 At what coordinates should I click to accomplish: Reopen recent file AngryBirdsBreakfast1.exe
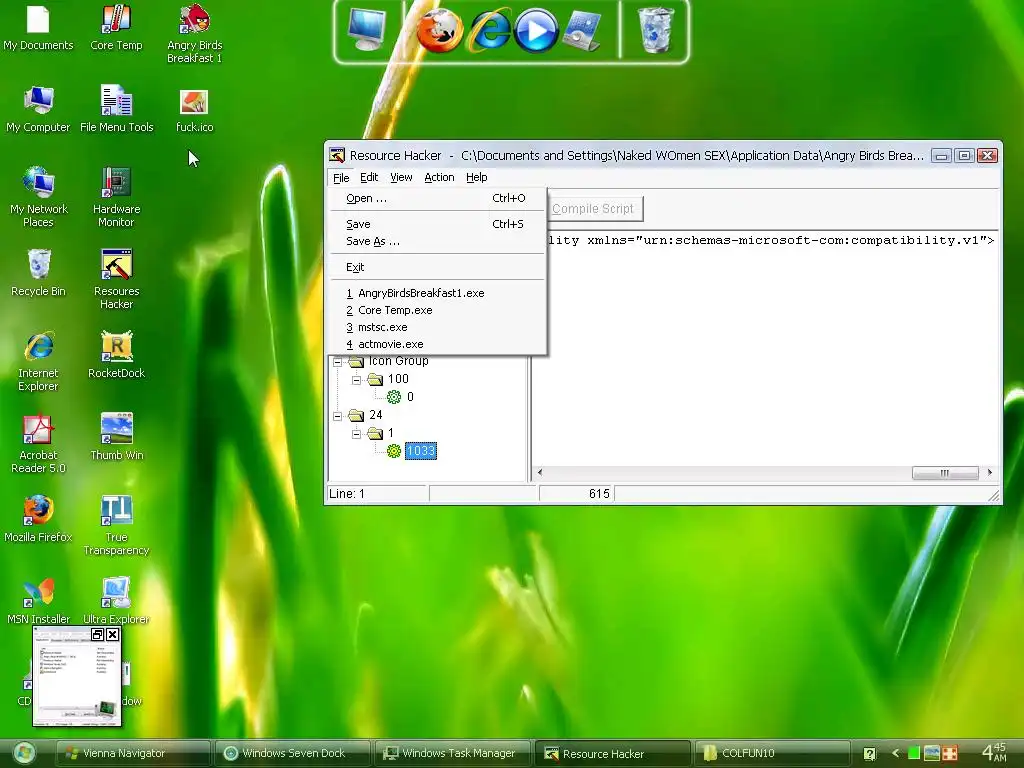[436, 293]
